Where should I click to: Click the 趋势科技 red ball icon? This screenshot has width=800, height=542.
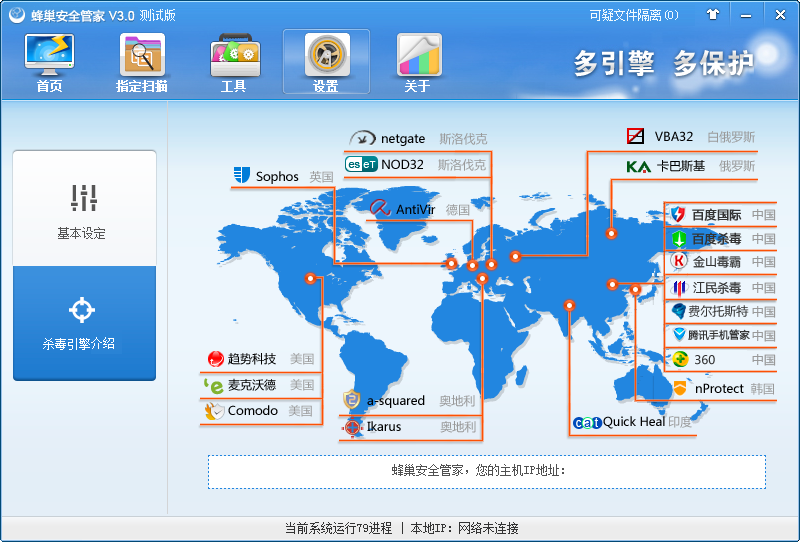216,359
